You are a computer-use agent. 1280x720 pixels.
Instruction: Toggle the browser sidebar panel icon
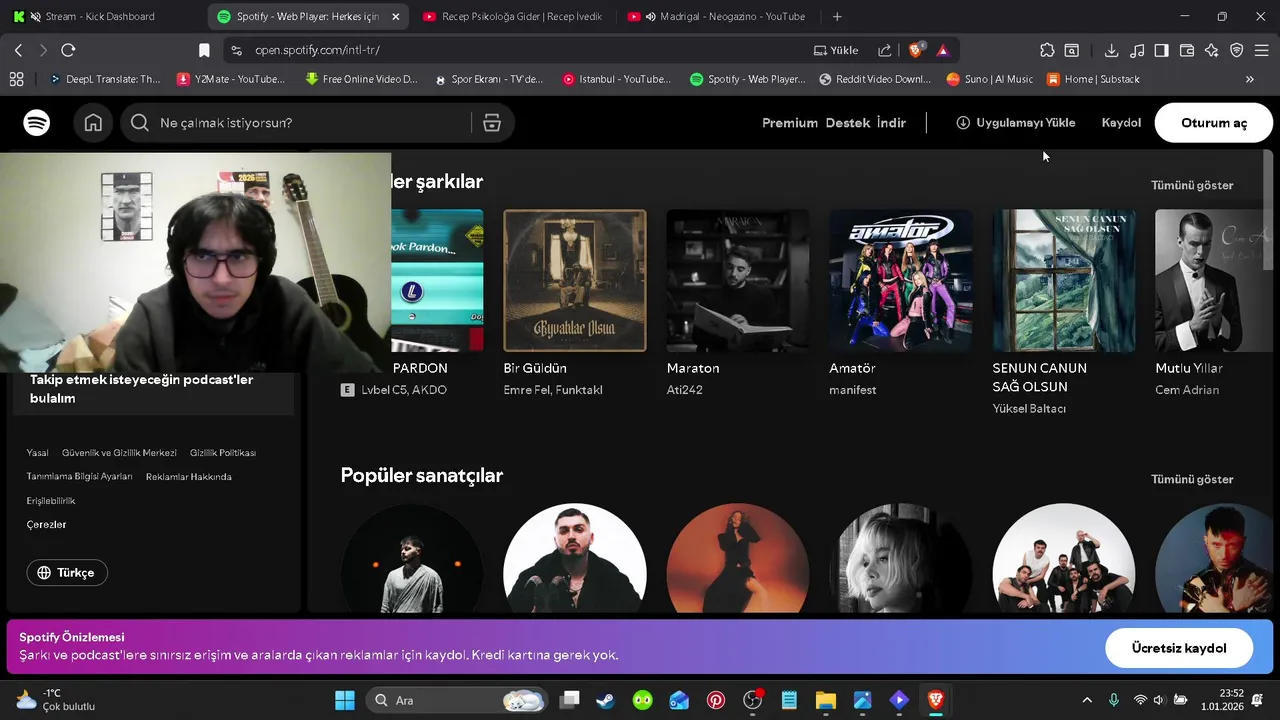point(1162,50)
